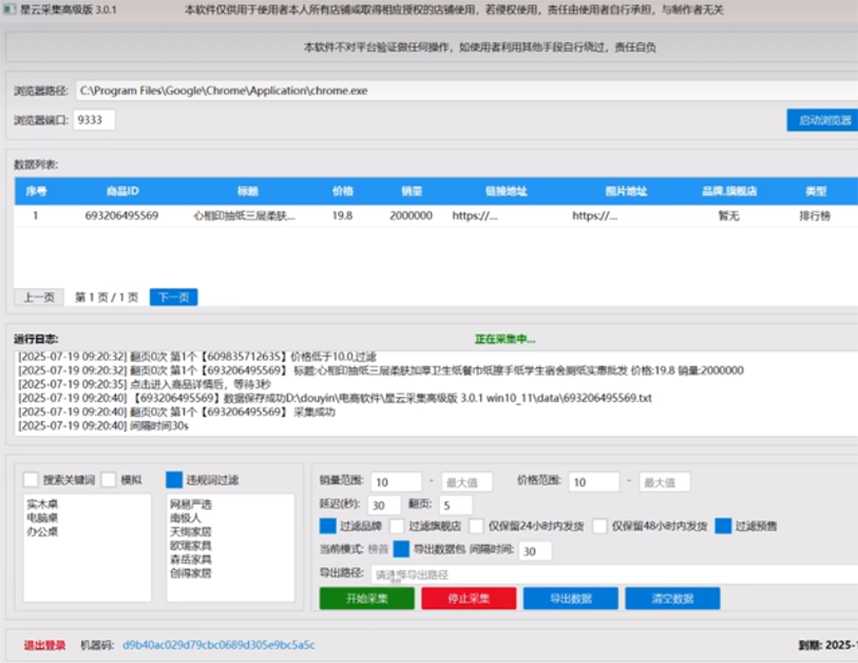The height and width of the screenshot is (663, 858).
Task: Clear data with 清空数据 button
Action: [x=672, y=598]
